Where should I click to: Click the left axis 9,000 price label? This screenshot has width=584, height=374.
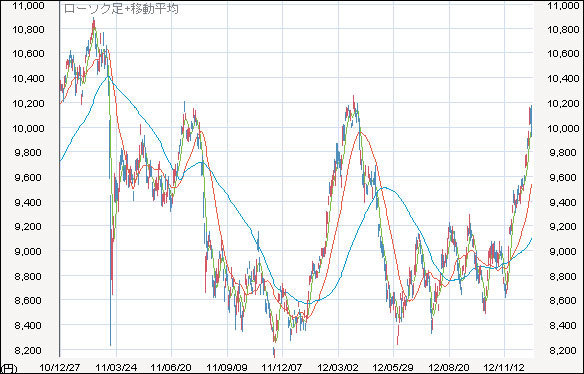point(30,251)
